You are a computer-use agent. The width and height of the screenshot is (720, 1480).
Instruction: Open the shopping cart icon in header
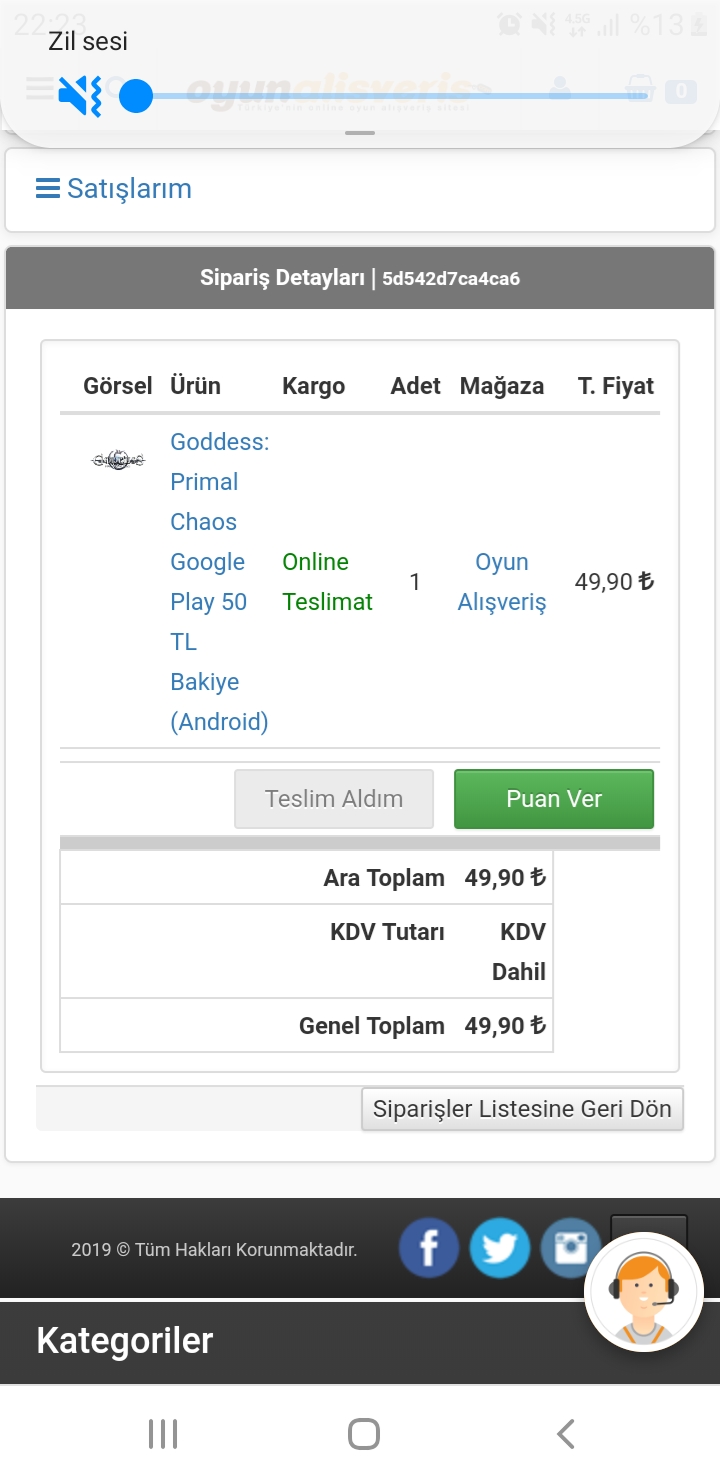[640, 90]
